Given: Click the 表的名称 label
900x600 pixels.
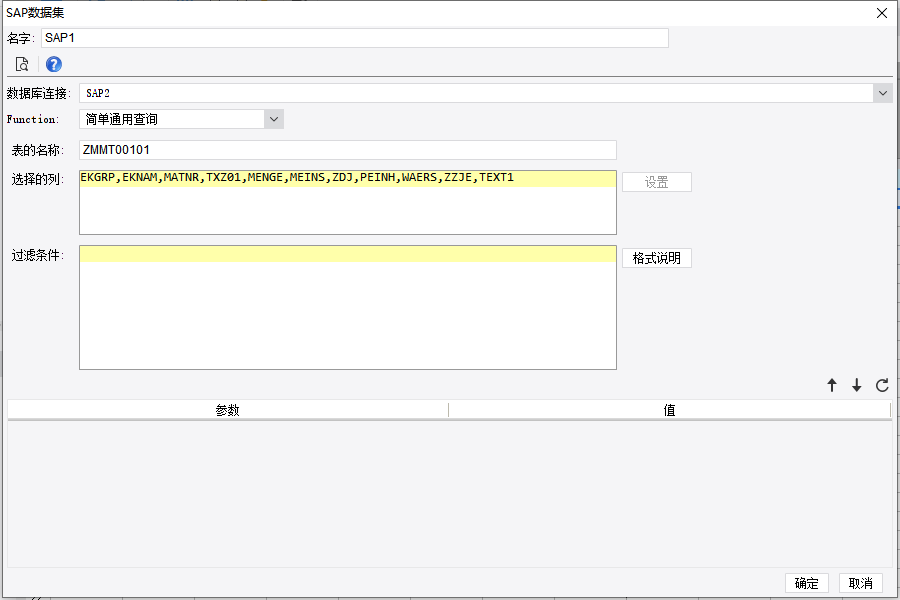Looking at the screenshot, I should click(38, 150).
